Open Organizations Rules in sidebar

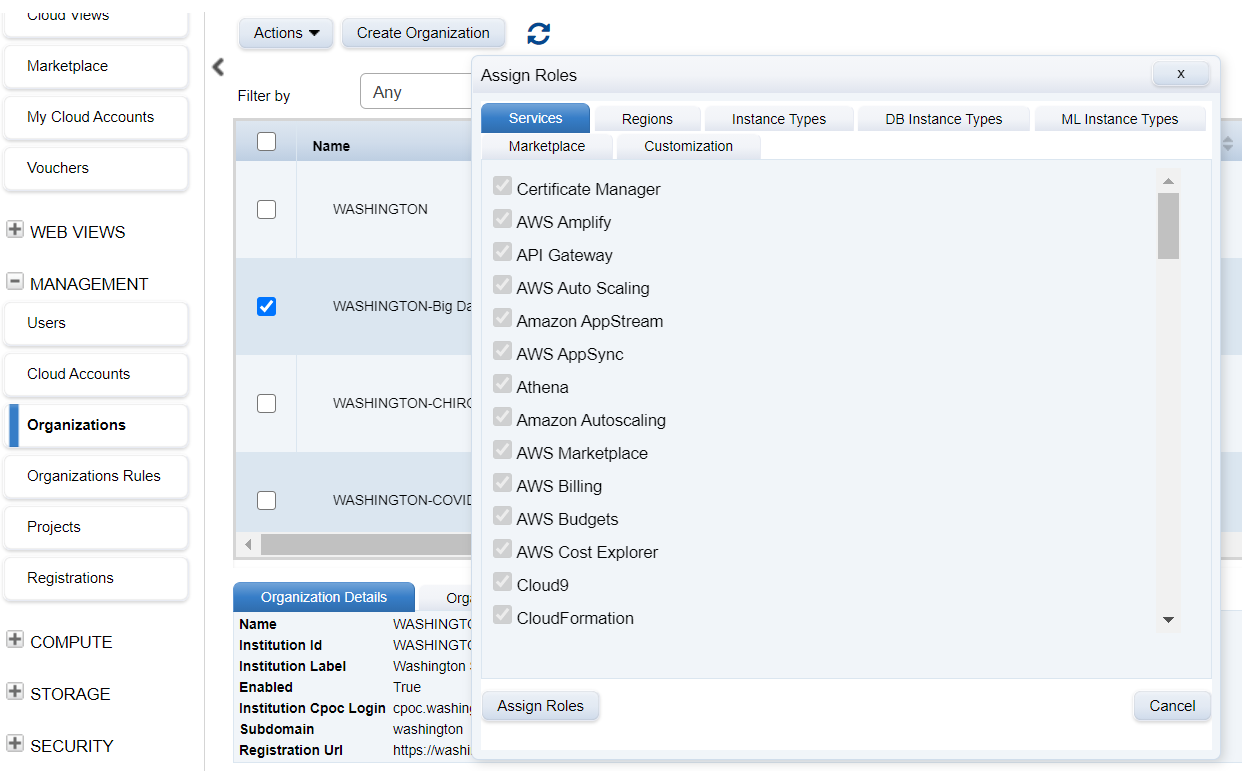tap(95, 476)
